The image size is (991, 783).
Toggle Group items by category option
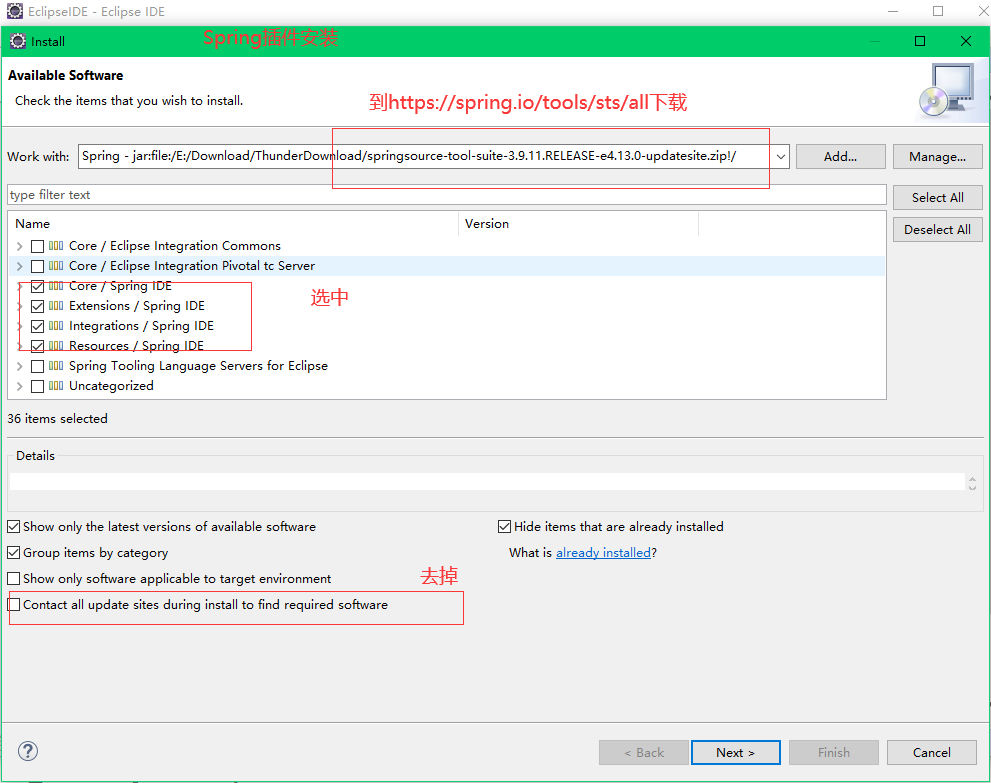click(13, 552)
